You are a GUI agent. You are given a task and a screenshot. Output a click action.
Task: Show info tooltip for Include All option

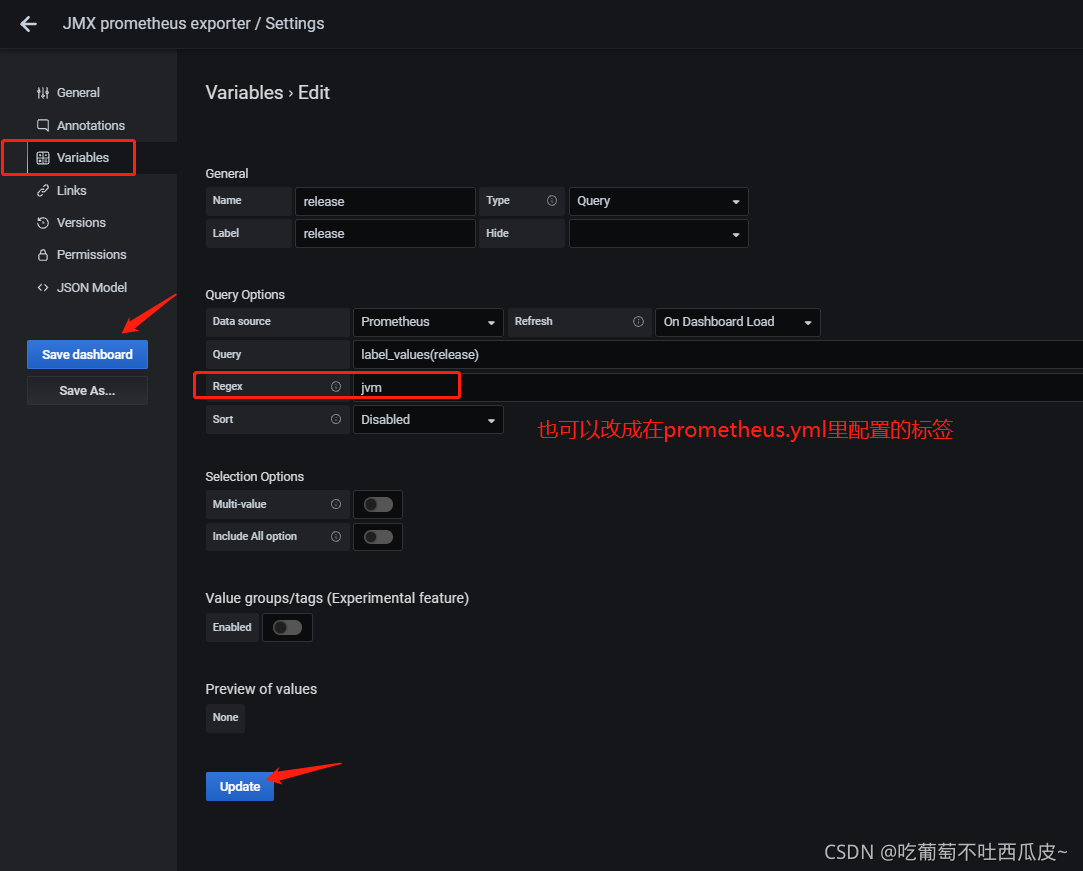[x=336, y=537]
